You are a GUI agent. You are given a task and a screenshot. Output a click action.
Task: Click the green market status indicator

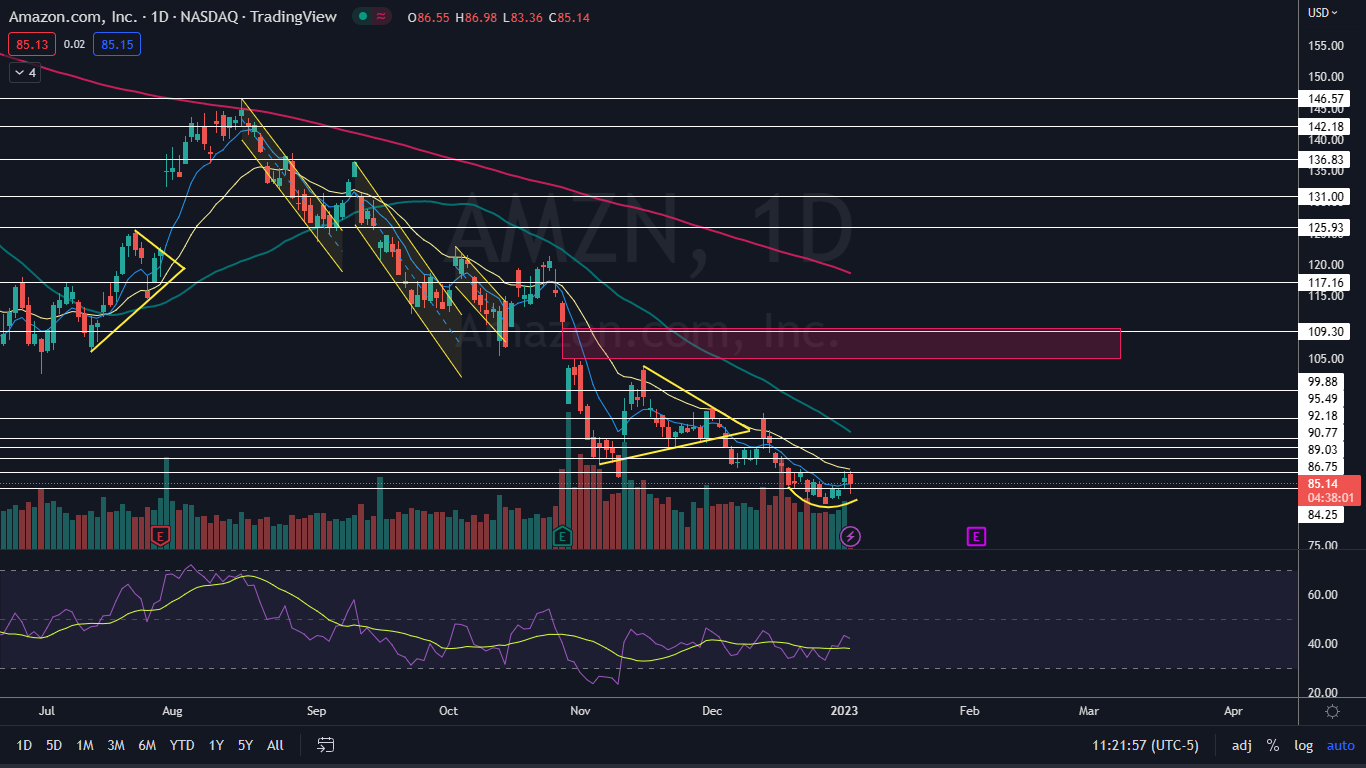(x=365, y=17)
